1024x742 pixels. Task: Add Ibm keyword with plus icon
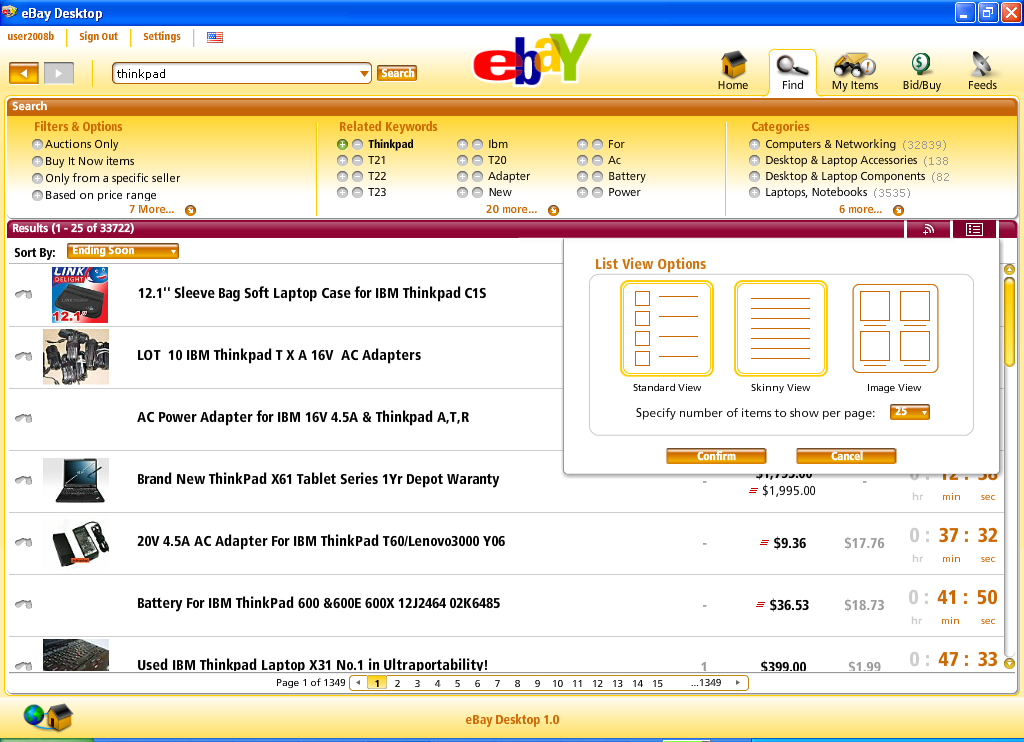pos(462,144)
